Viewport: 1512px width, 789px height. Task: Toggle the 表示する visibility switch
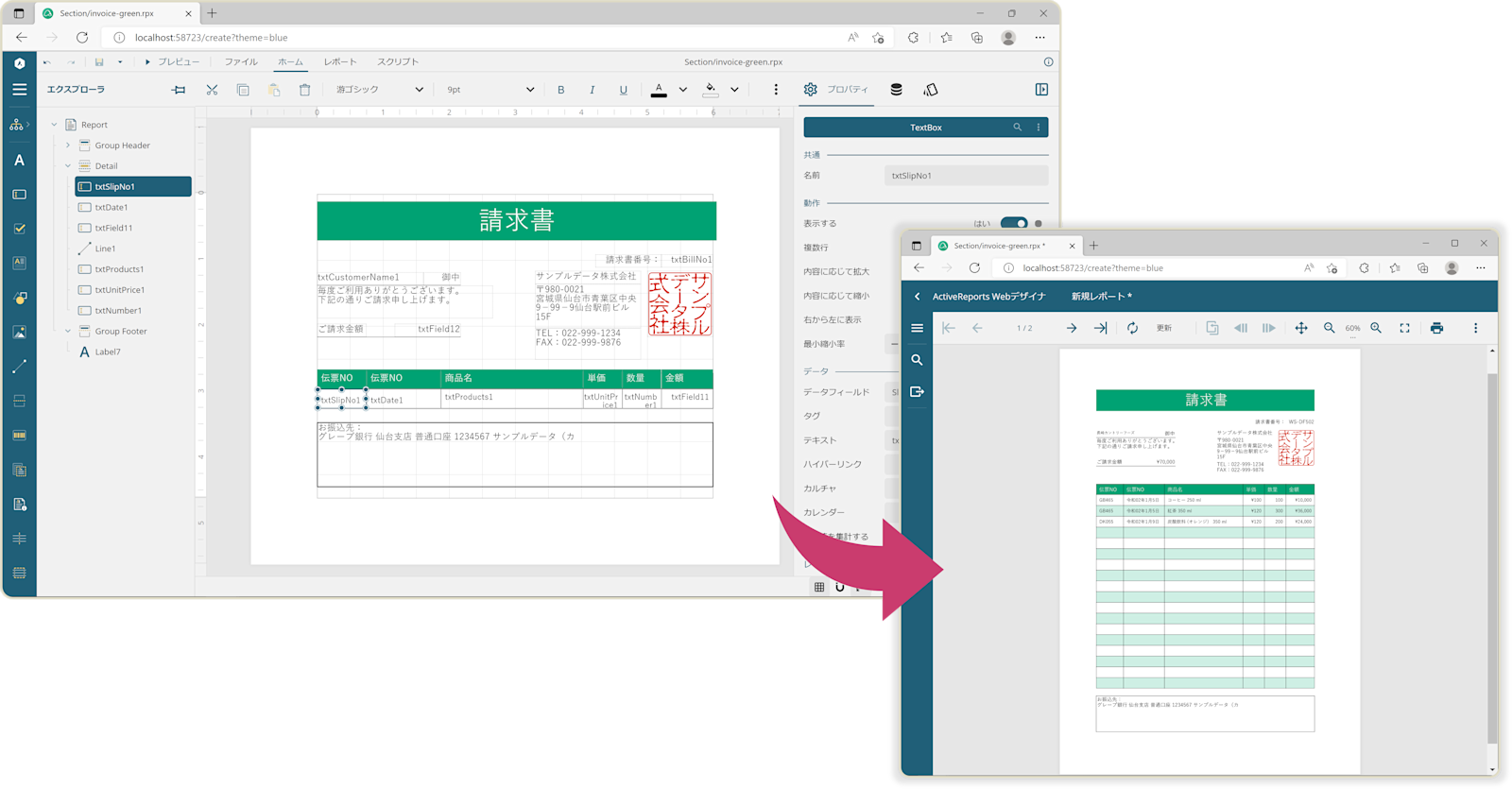pyautogui.click(x=1014, y=224)
